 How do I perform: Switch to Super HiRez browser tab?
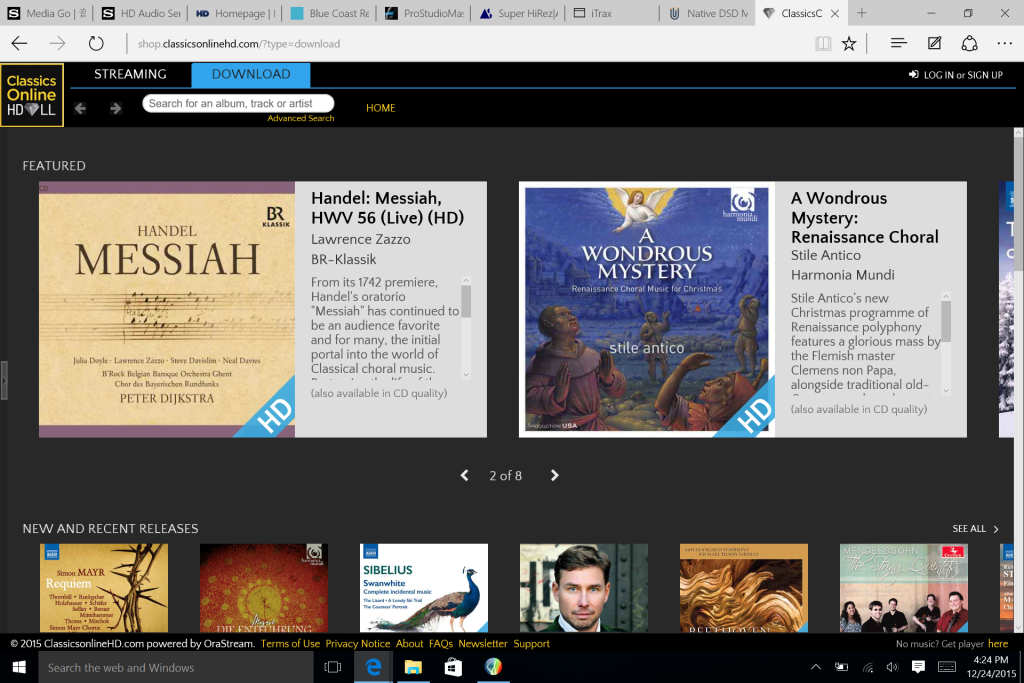[519, 13]
